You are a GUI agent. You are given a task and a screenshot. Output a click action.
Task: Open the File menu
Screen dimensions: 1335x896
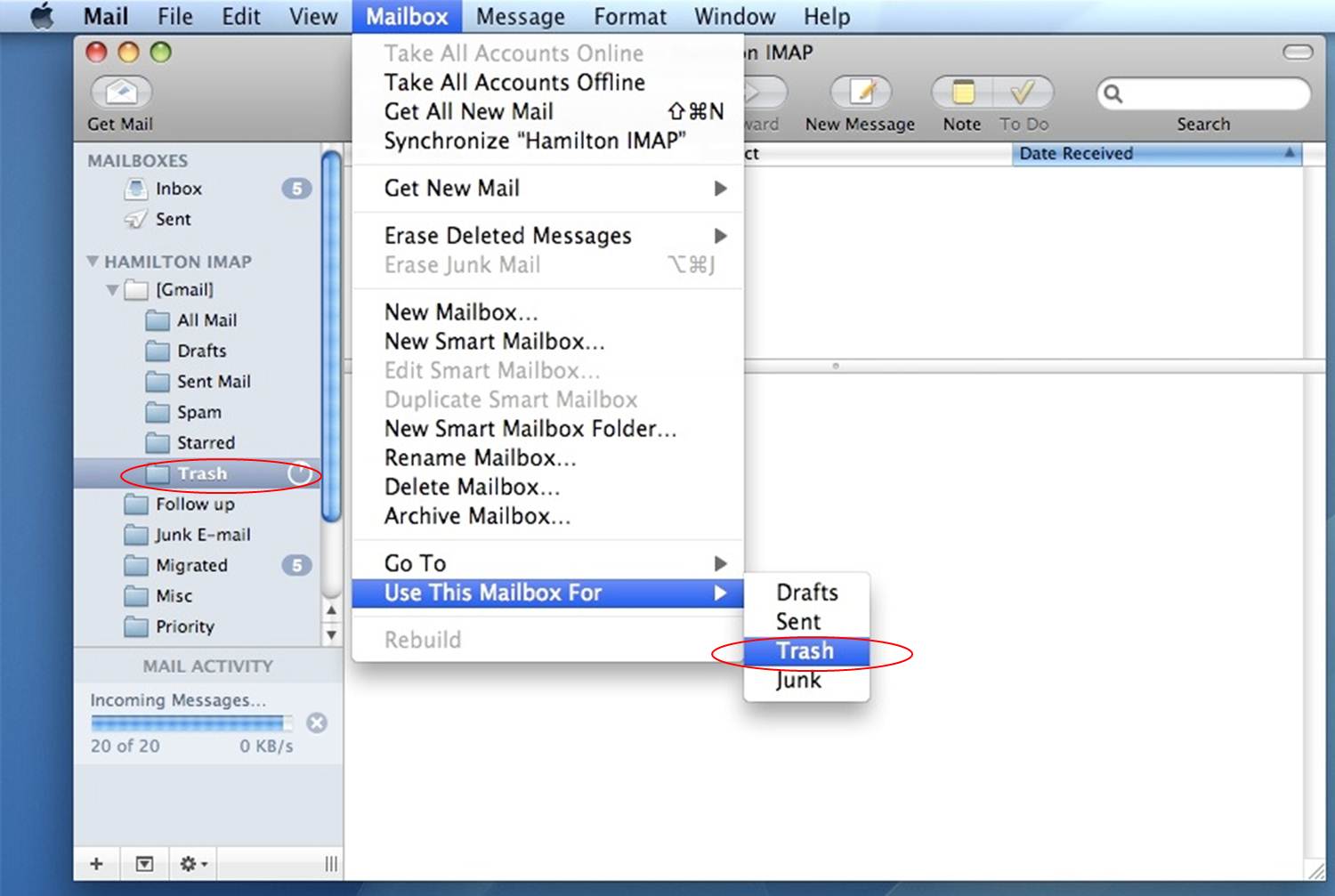175,16
